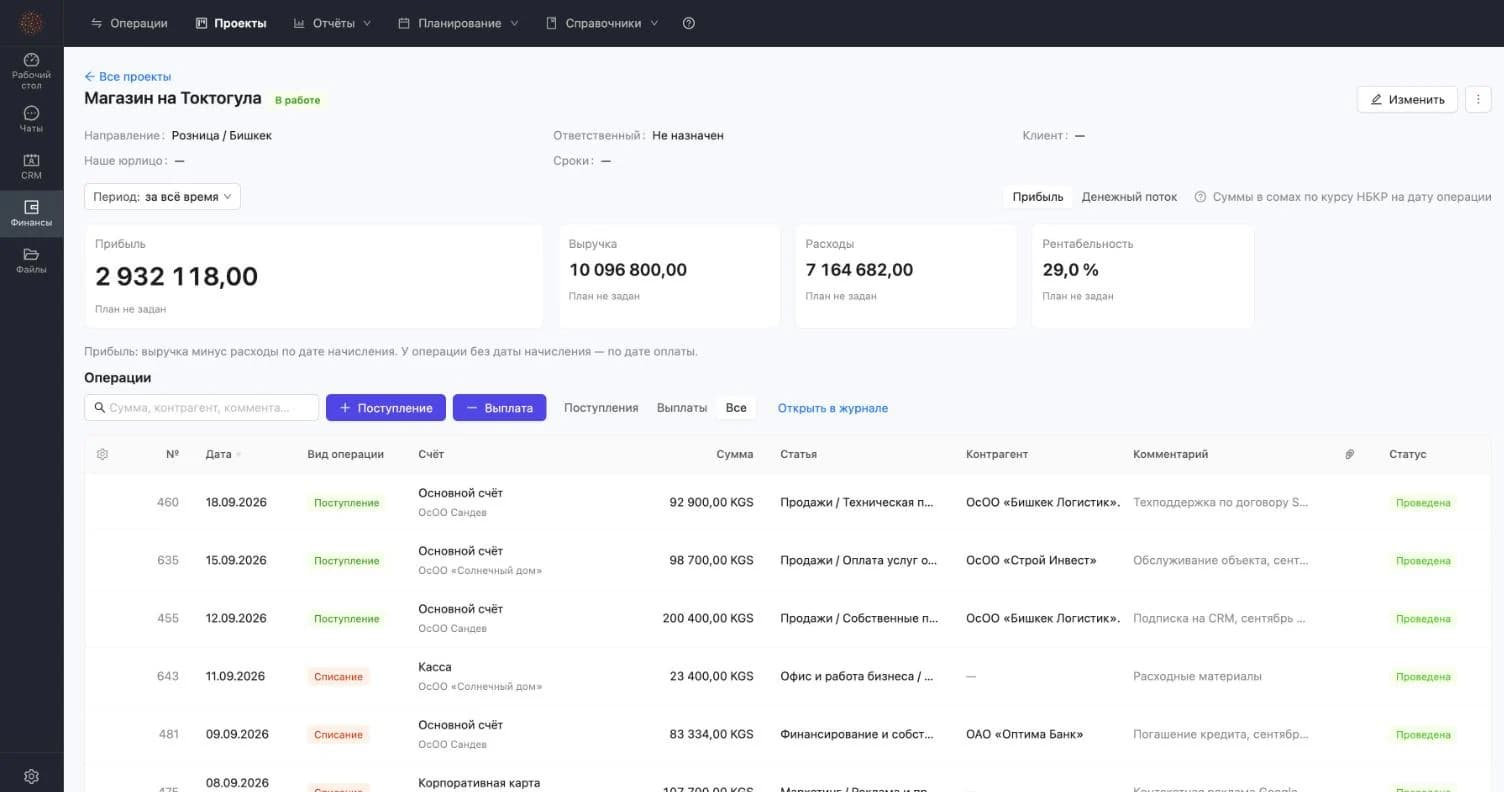Switch to Прибыль view
1504x792 pixels.
[x=1038, y=197]
